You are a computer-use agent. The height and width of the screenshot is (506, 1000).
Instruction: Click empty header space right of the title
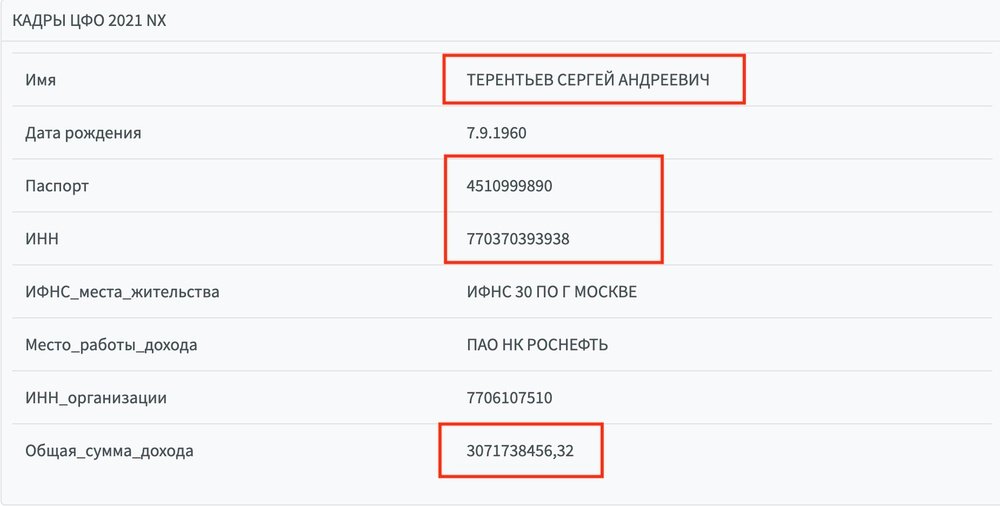(600, 20)
